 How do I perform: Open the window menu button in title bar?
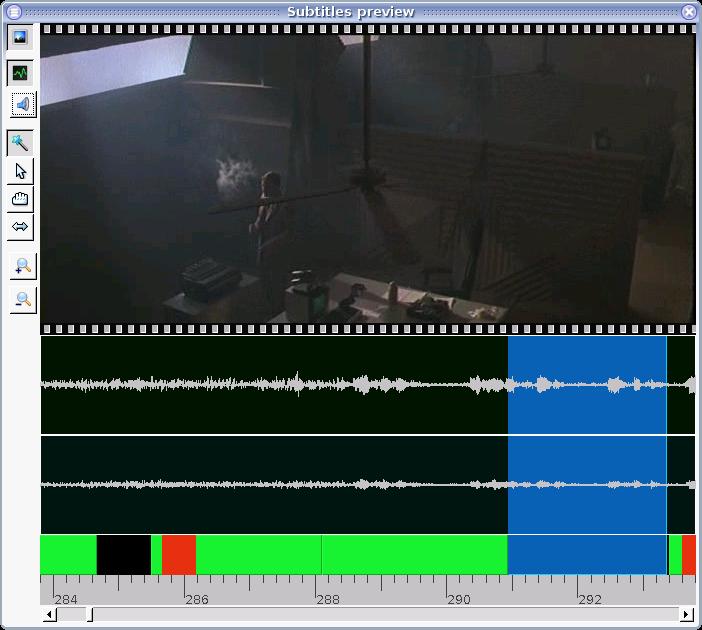click(14, 12)
